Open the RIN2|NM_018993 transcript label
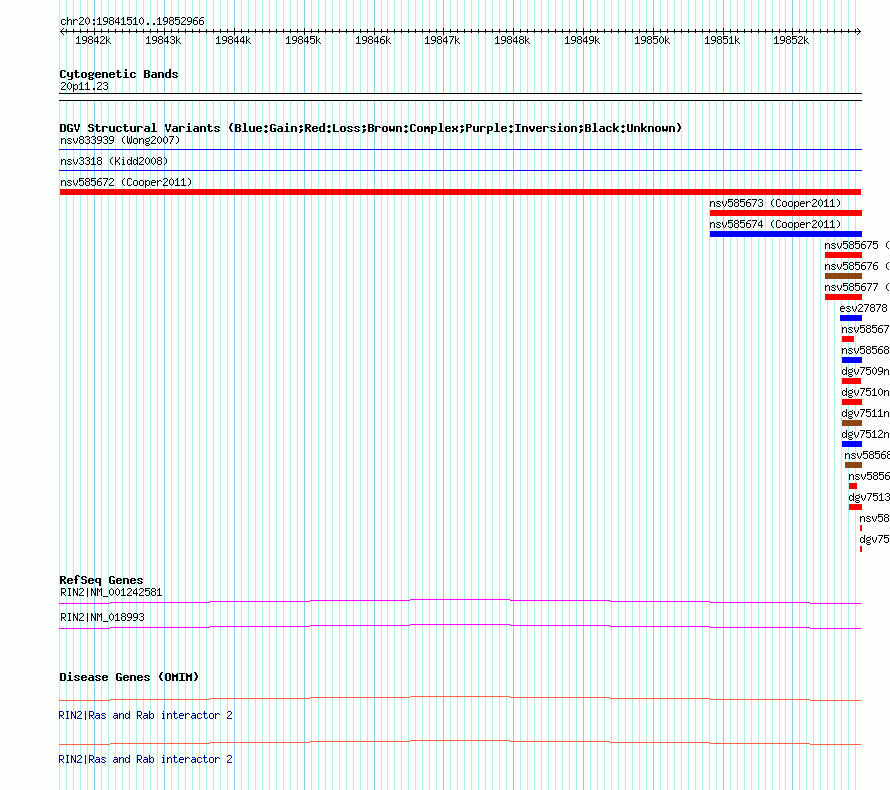Viewport: 890px width, 790px height. 102,617
